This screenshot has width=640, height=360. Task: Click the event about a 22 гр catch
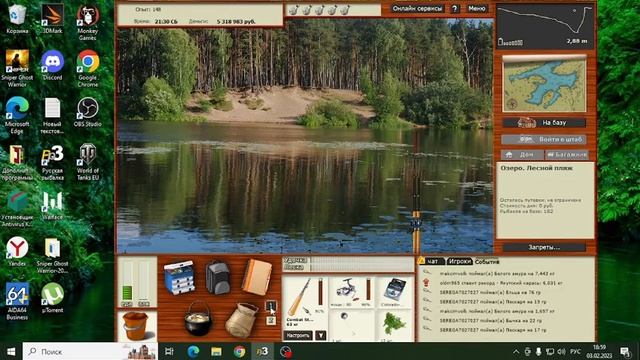coord(491,320)
